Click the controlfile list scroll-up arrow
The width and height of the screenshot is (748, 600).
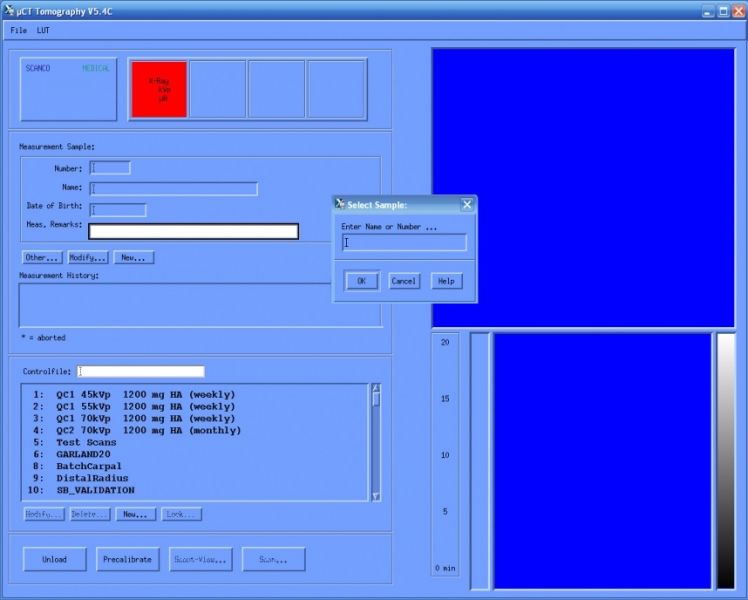click(x=376, y=388)
